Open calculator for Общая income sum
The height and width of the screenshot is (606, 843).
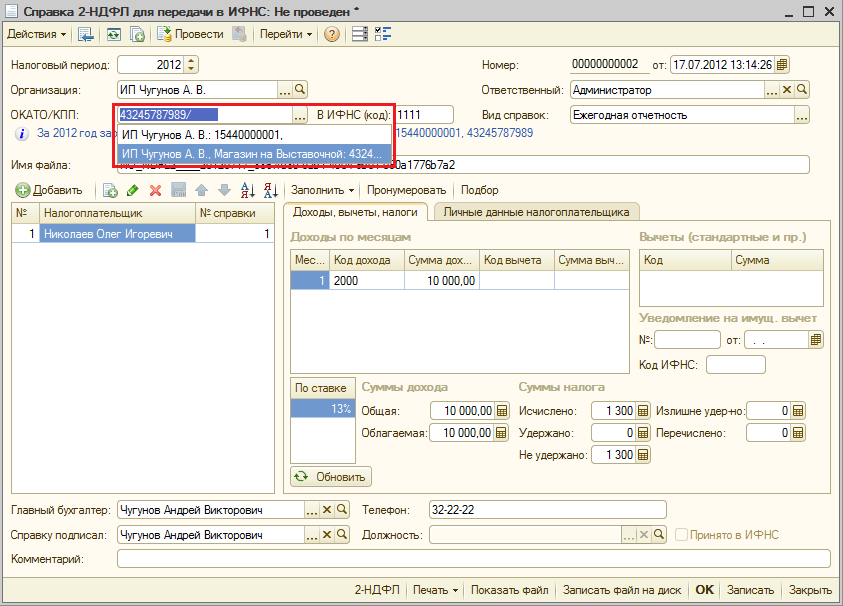click(502, 411)
